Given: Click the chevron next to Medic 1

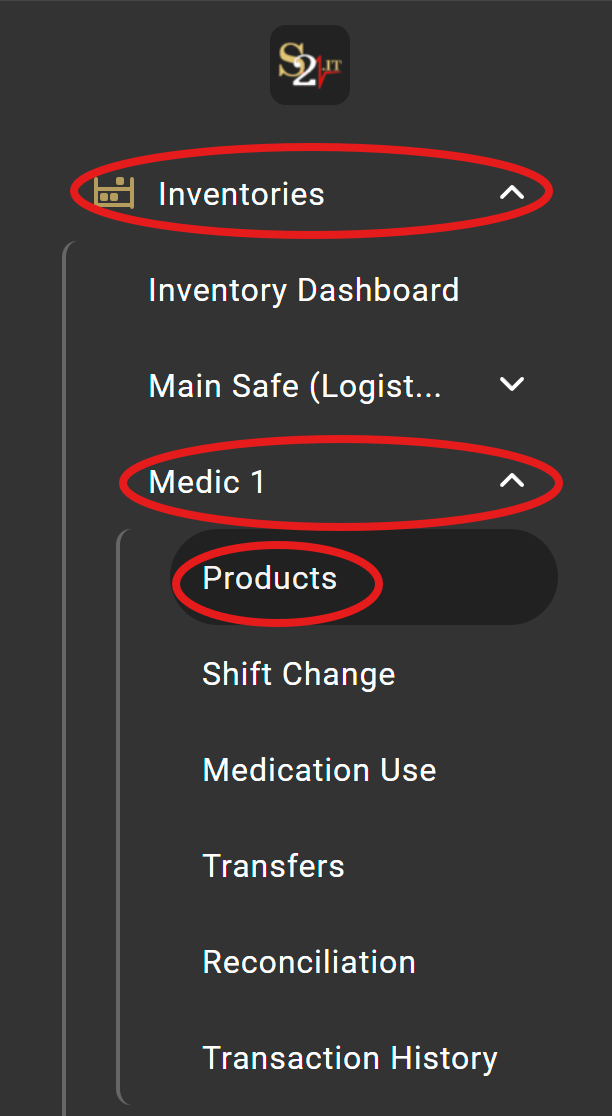Looking at the screenshot, I should coord(513,480).
